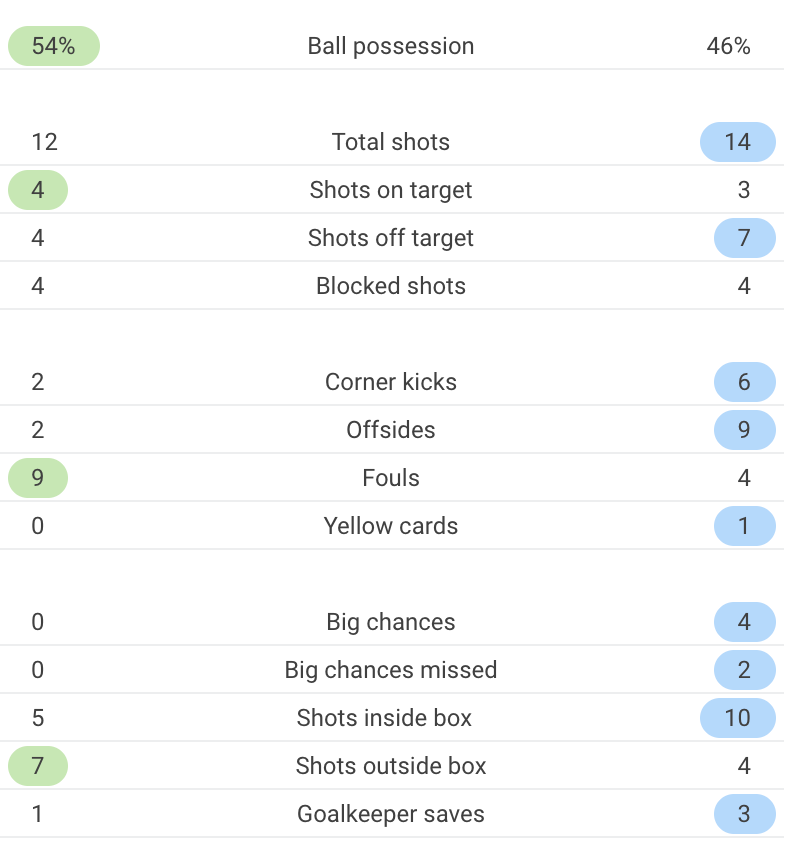Select the 54% ball possession badge
This screenshot has width=786, height=856.
pos(53,46)
